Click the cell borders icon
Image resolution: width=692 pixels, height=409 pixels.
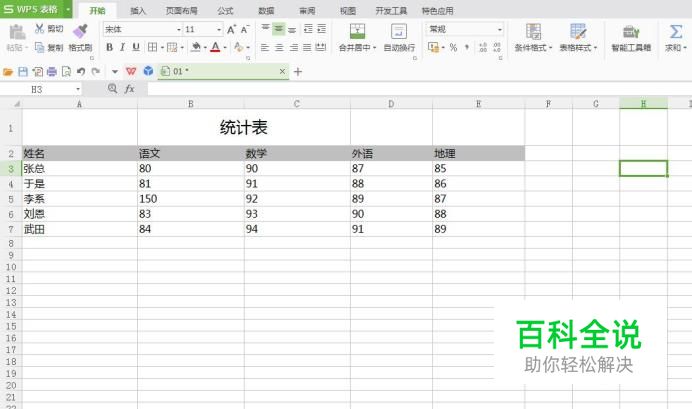coord(152,47)
